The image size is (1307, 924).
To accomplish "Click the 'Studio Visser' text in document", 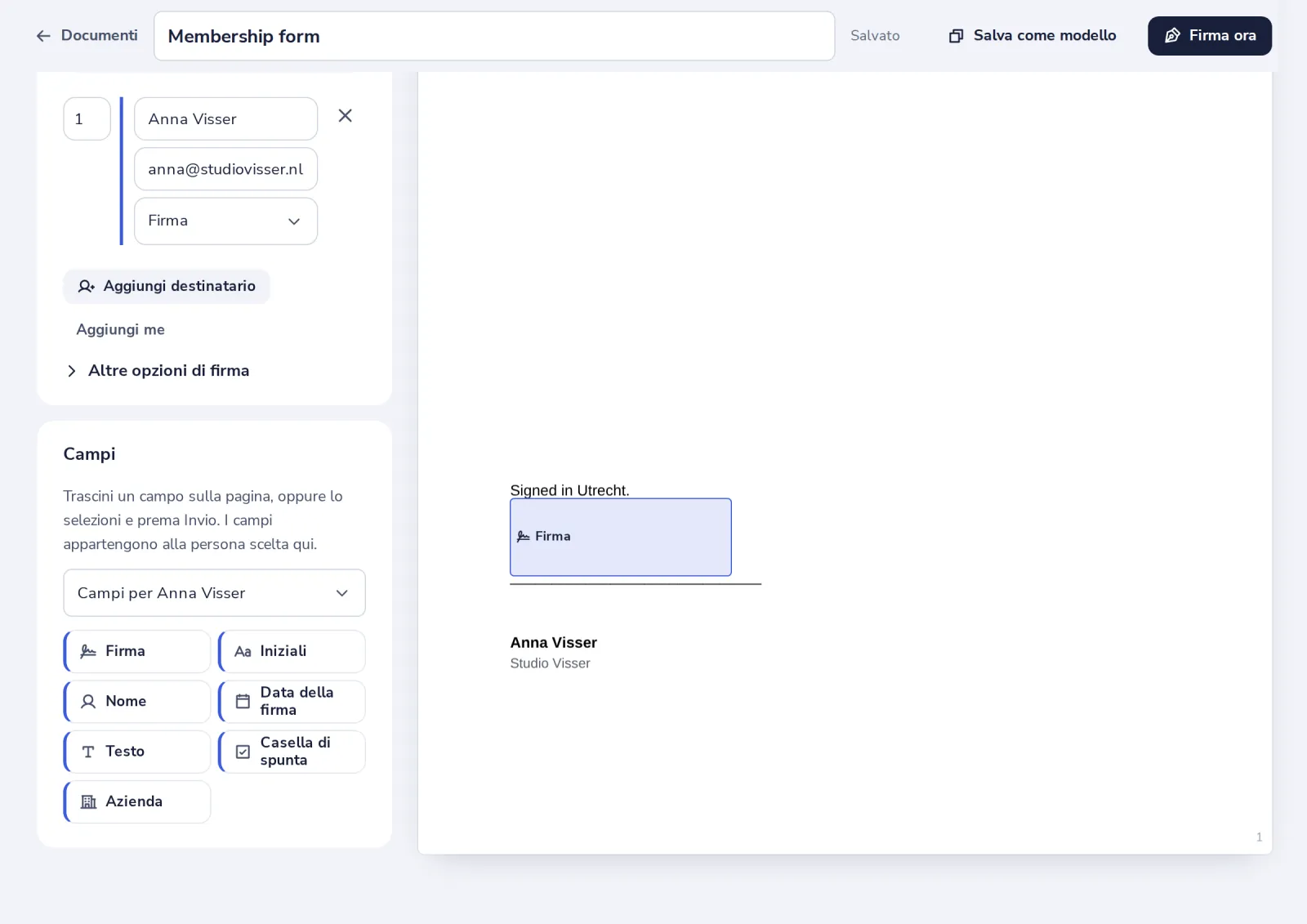I will [x=550, y=663].
